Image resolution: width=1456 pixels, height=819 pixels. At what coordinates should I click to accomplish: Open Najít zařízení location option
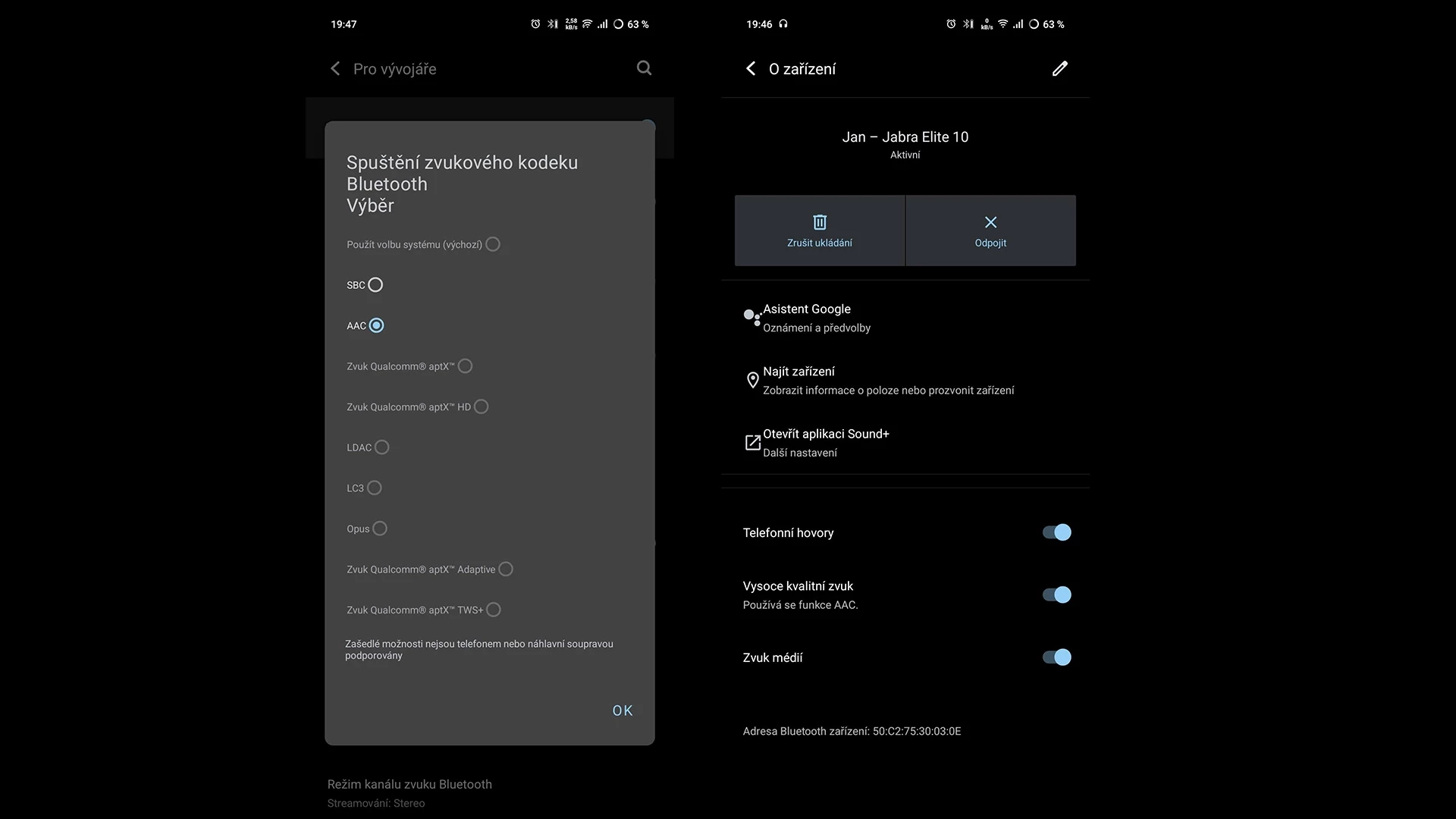[905, 380]
